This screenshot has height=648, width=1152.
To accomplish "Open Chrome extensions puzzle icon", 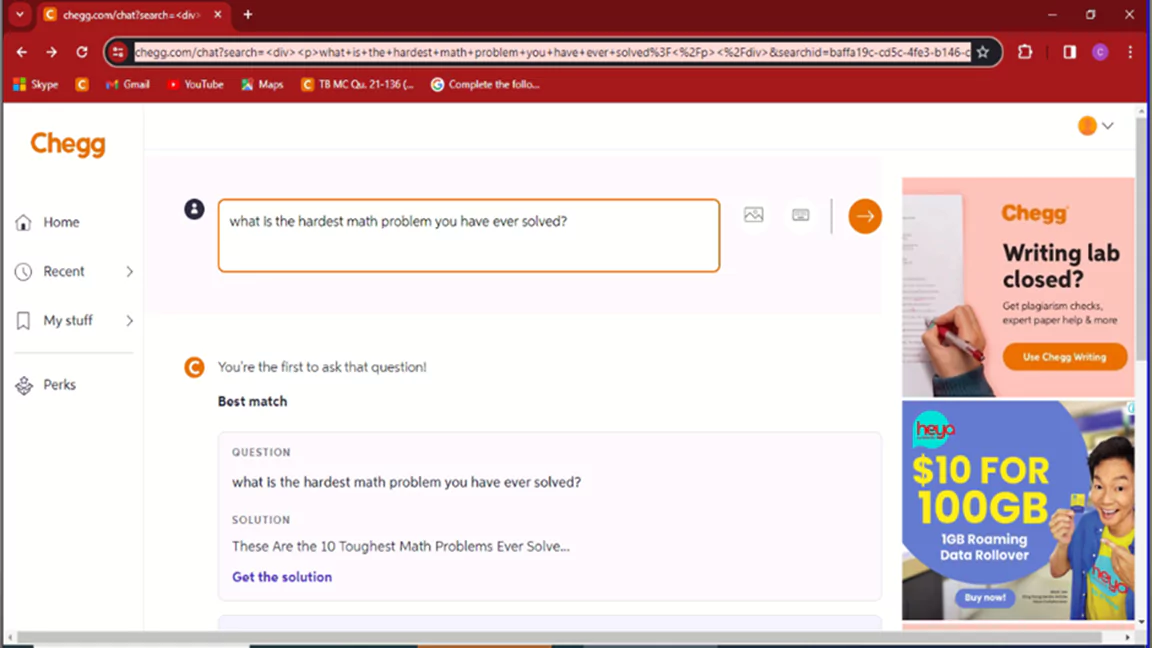I will [x=1025, y=52].
